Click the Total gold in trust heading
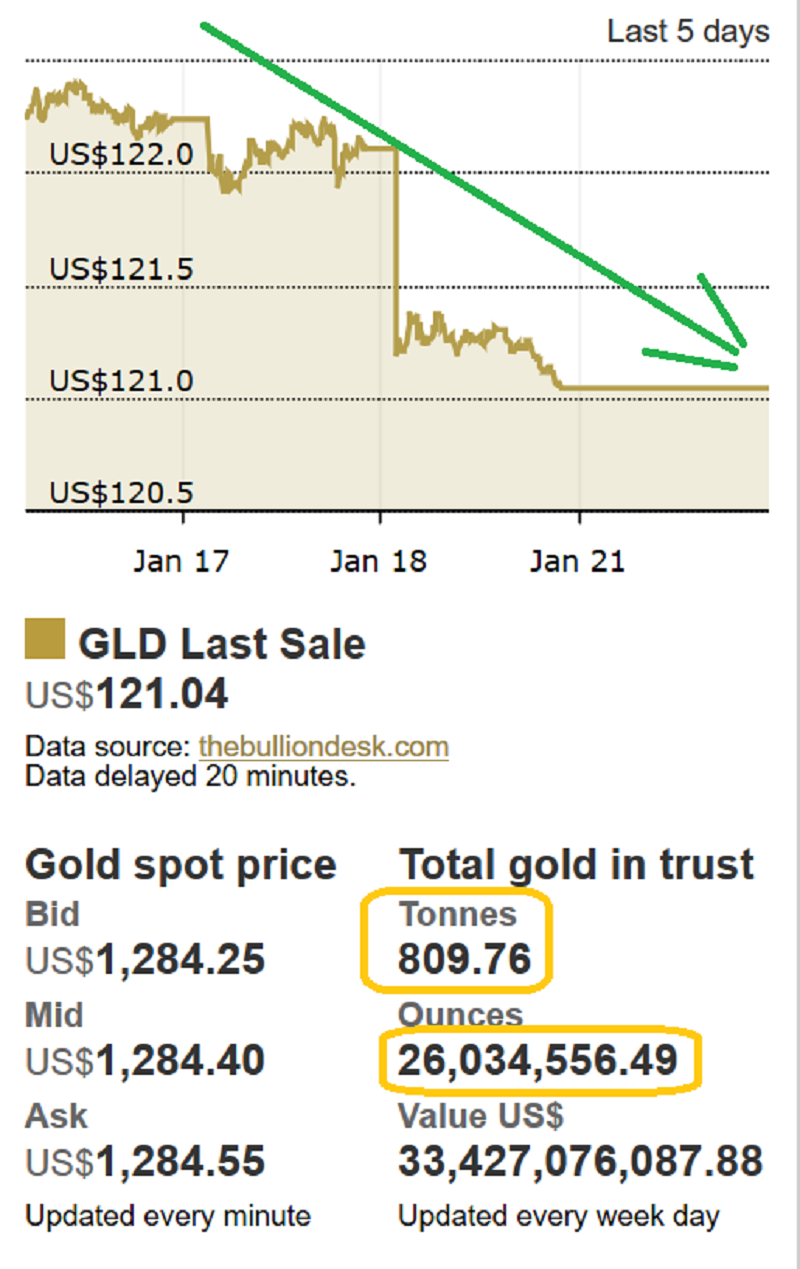800x1269 pixels. (x=576, y=864)
